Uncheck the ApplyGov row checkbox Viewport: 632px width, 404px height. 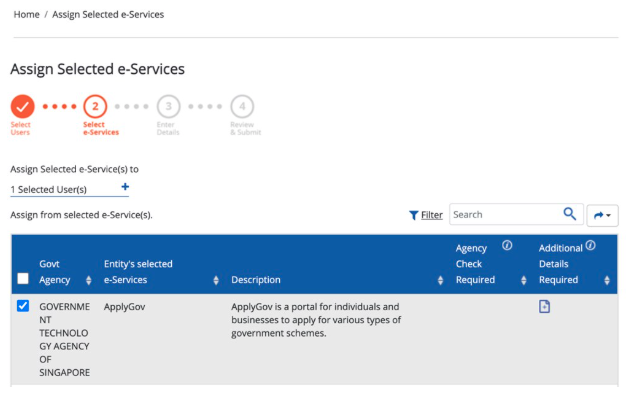tap(23, 306)
